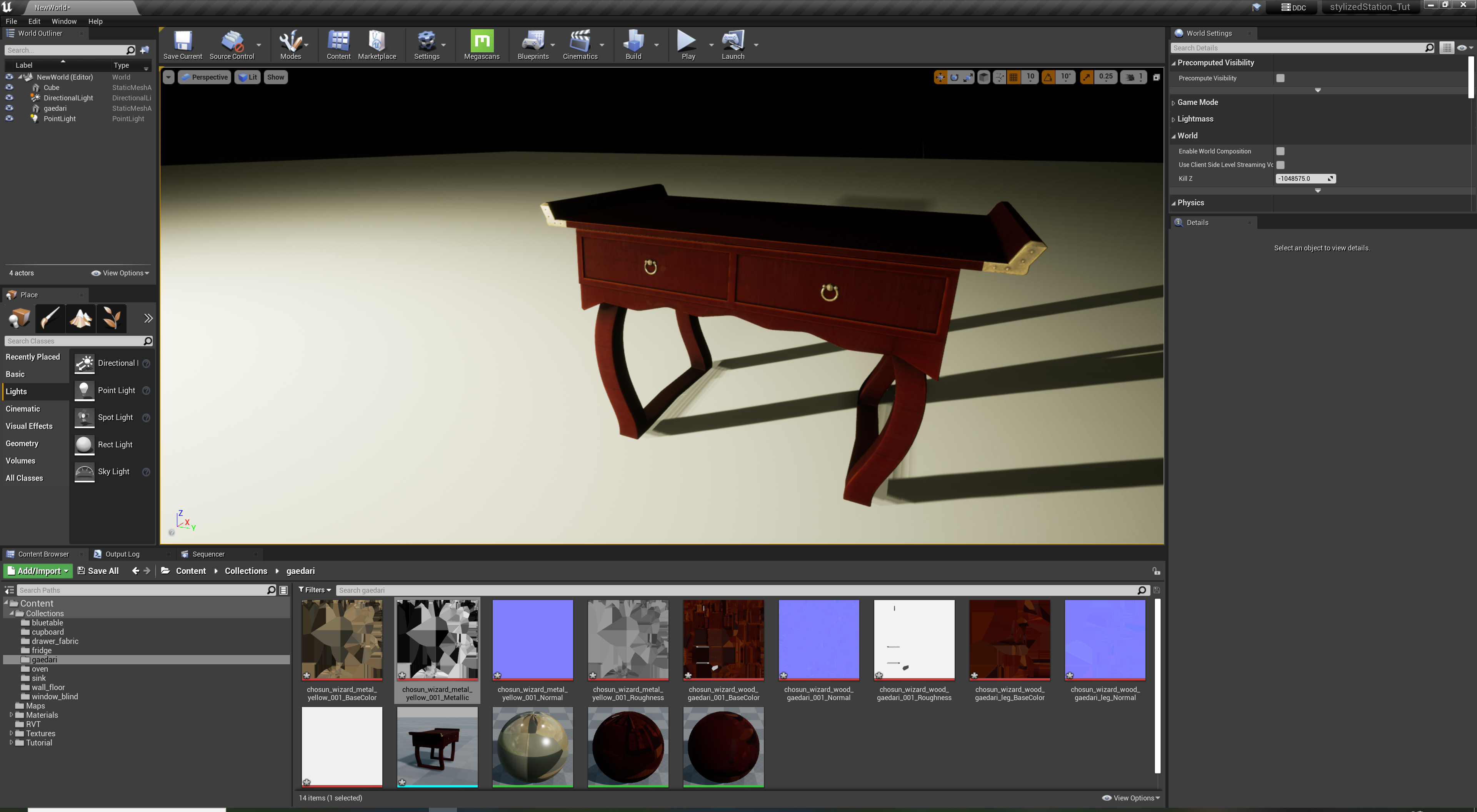1477x812 pixels.
Task: Select the chosun_wizard_wood_gaedari_001_BaseColor texture thumbnail
Action: [723, 640]
